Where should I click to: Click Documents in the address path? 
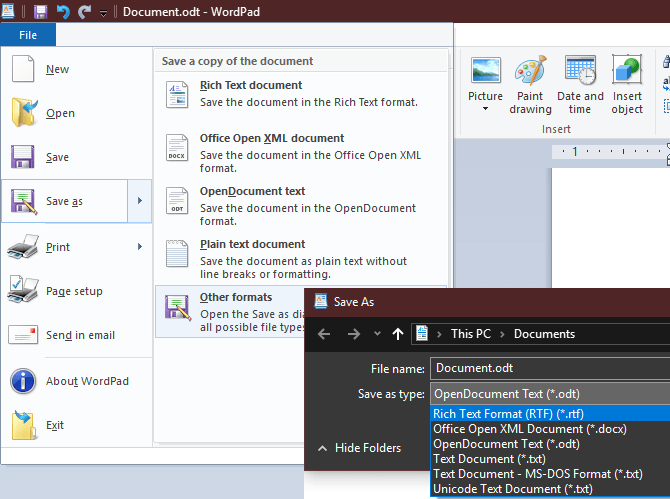(544, 334)
